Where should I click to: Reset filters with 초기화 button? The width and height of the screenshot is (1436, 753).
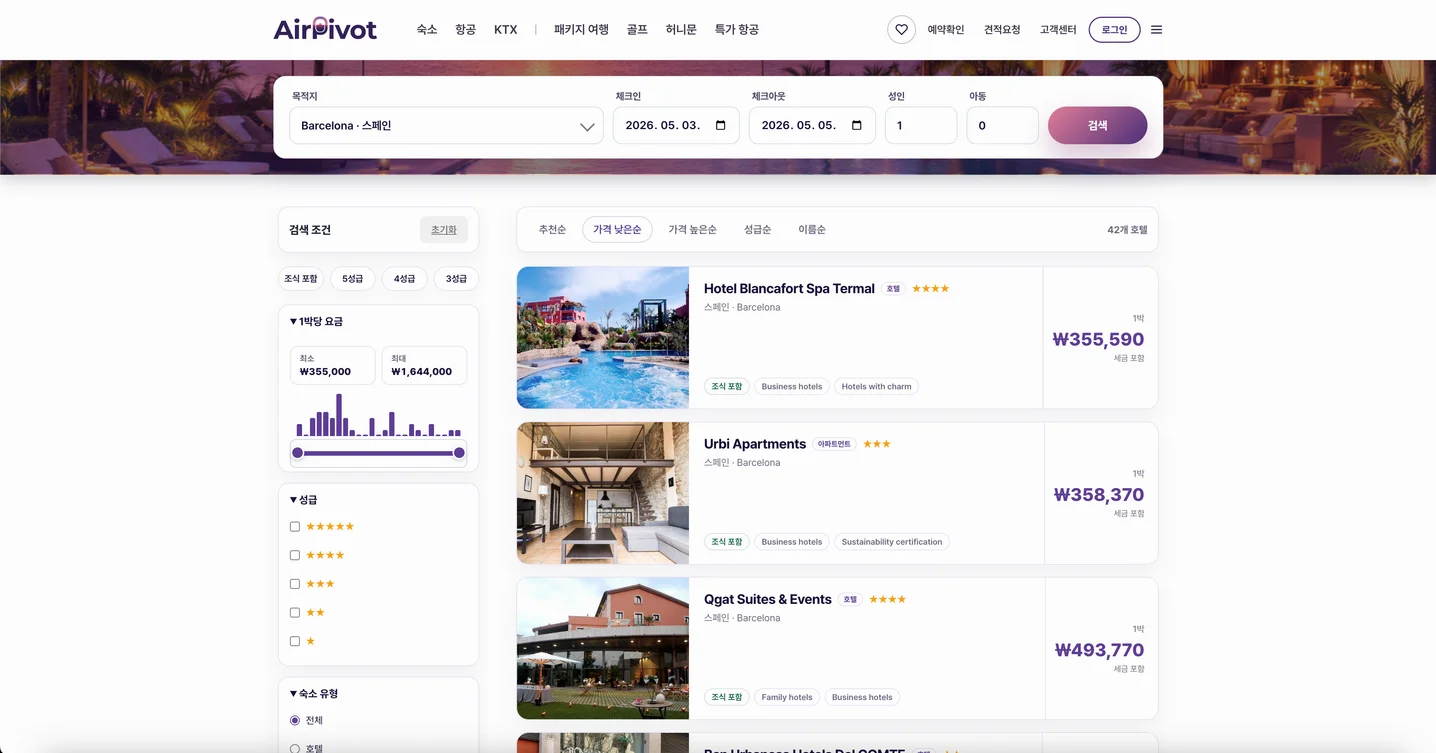444,230
